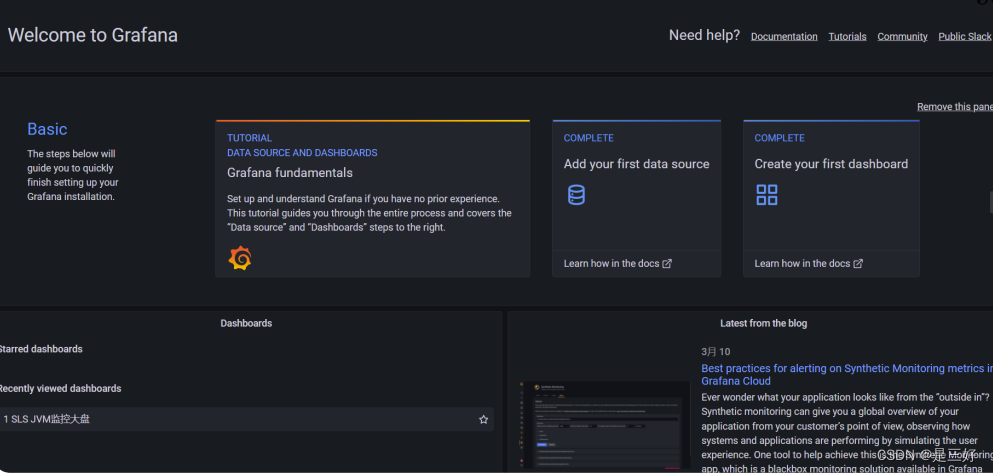Open the Grafana fundamentals tutorial card
The image size is (993, 473).
tap(372, 199)
